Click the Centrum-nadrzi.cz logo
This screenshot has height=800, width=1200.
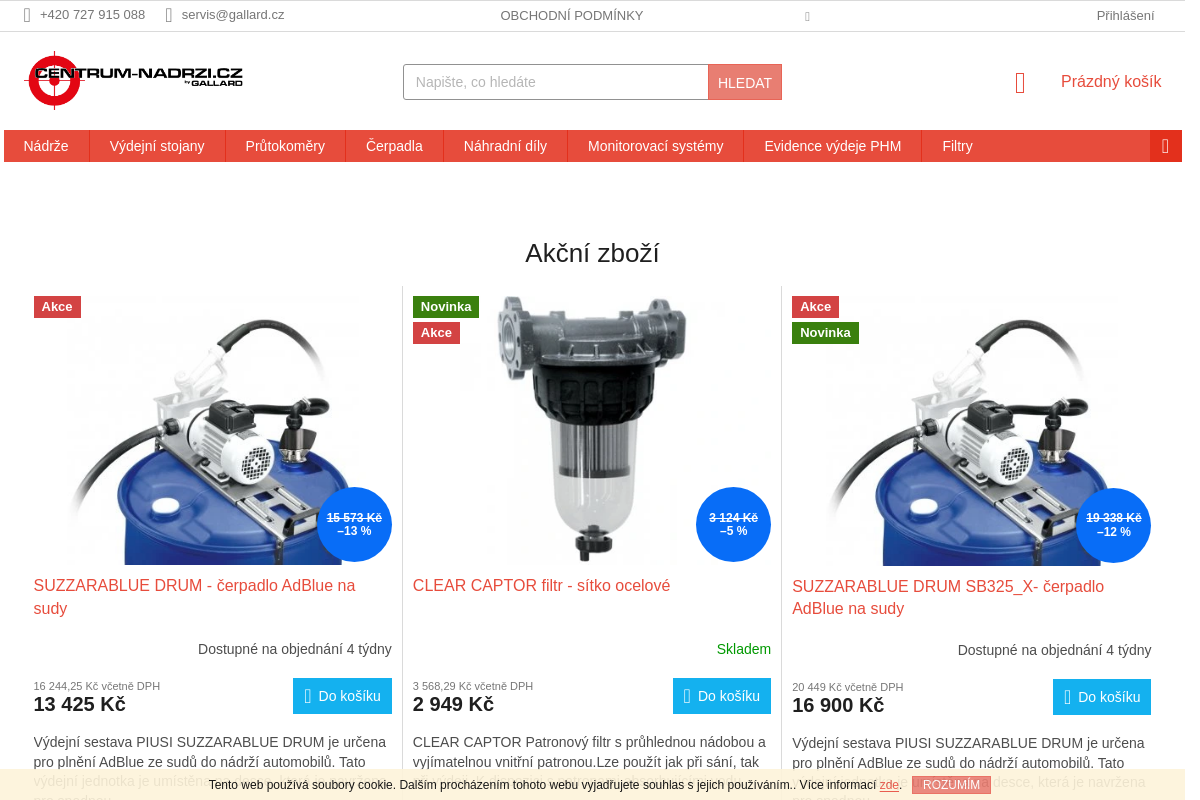click(x=134, y=80)
